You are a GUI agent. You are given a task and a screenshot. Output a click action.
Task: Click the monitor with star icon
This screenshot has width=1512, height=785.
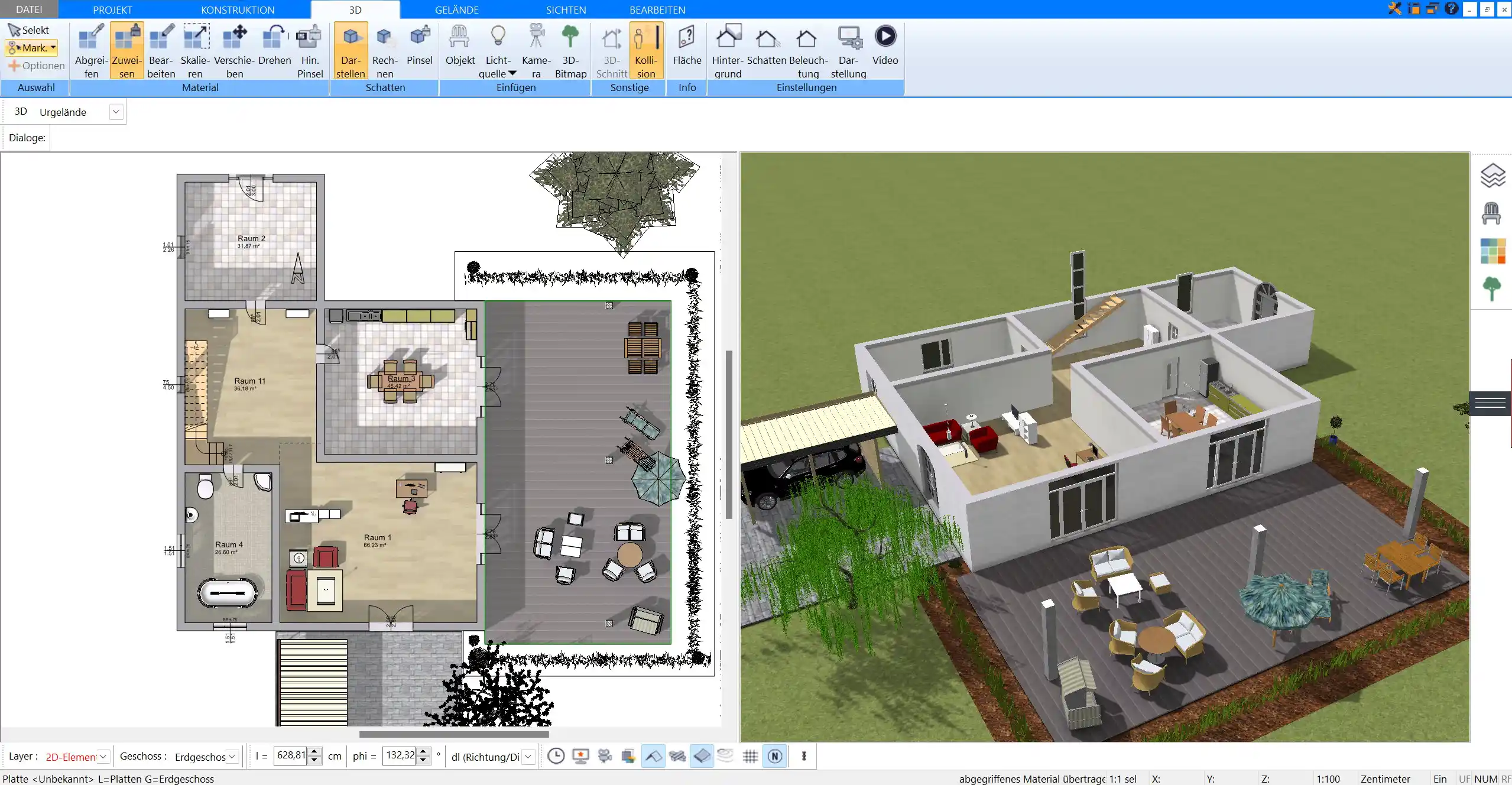(x=580, y=756)
